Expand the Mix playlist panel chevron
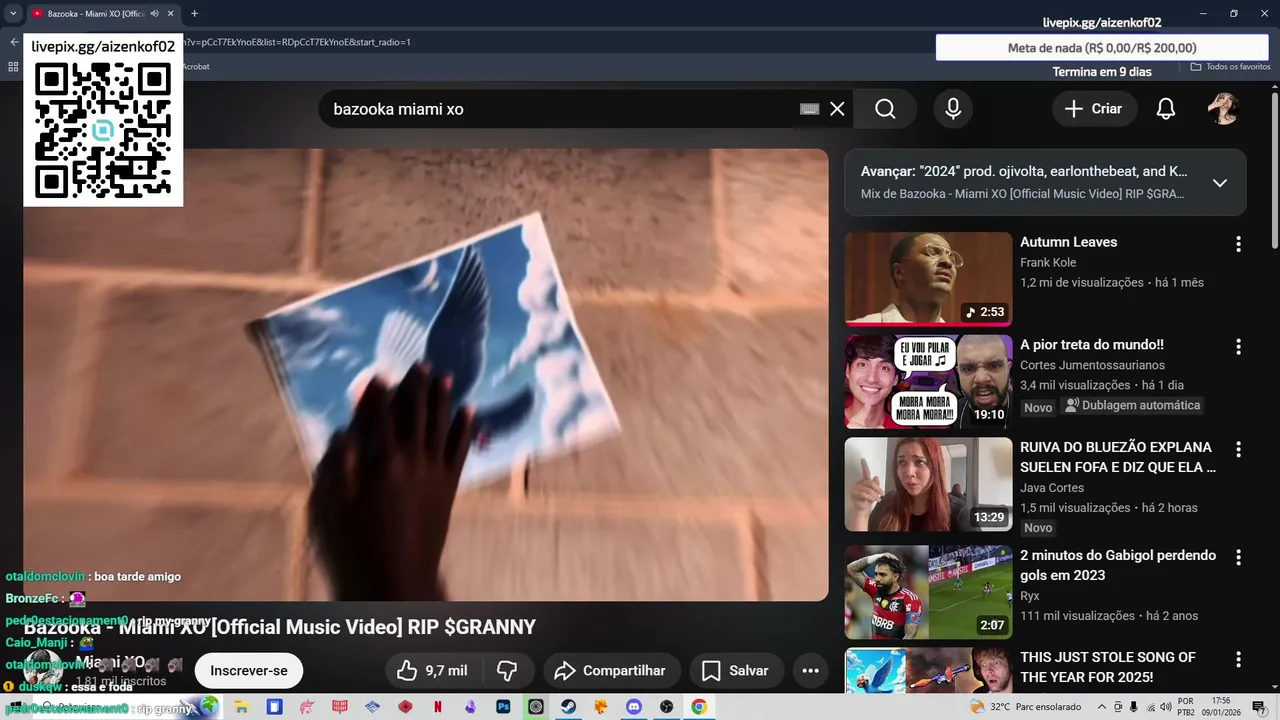 [x=1220, y=183]
